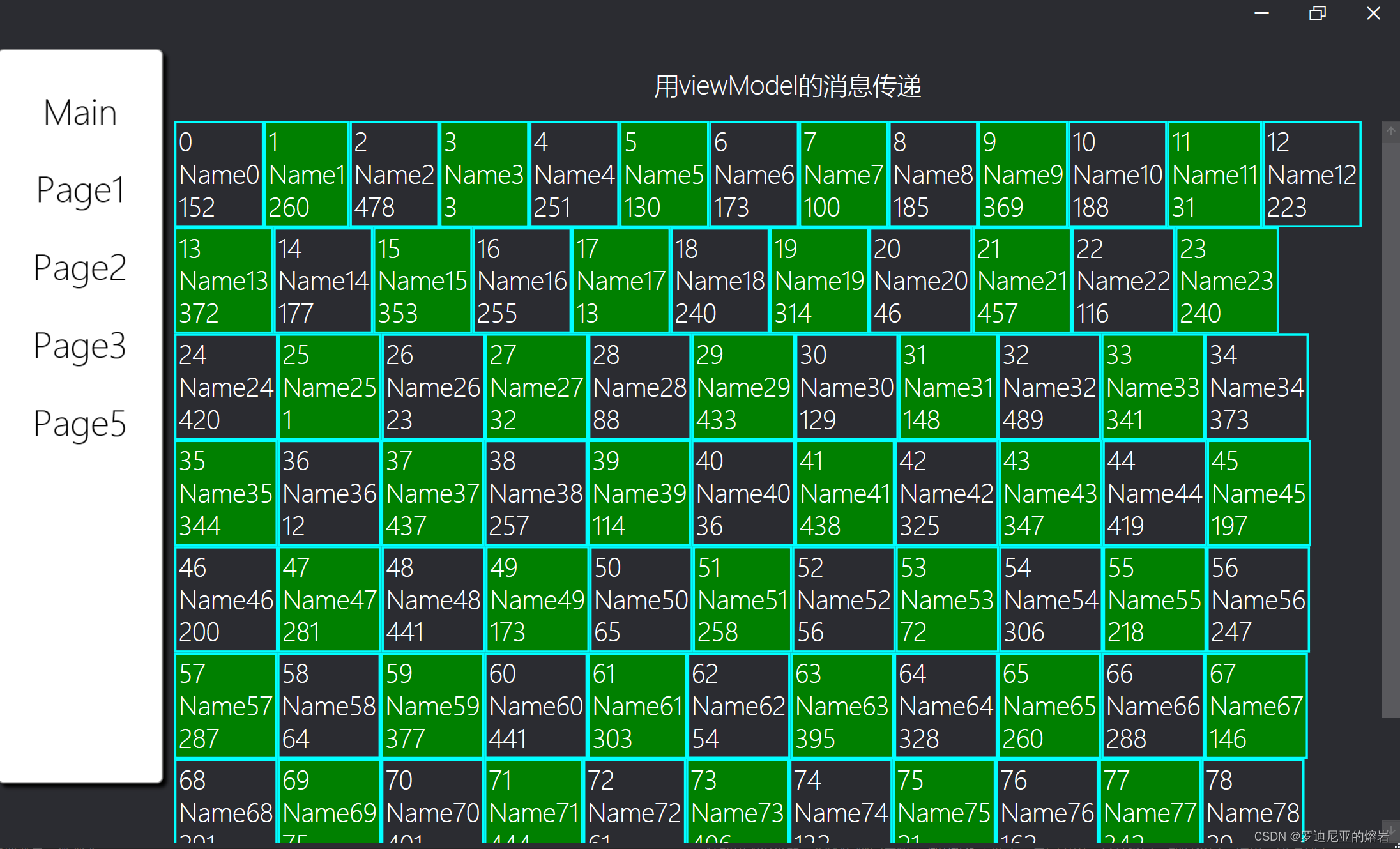
Task: Select Name18 tile with 240
Action: (x=720, y=280)
